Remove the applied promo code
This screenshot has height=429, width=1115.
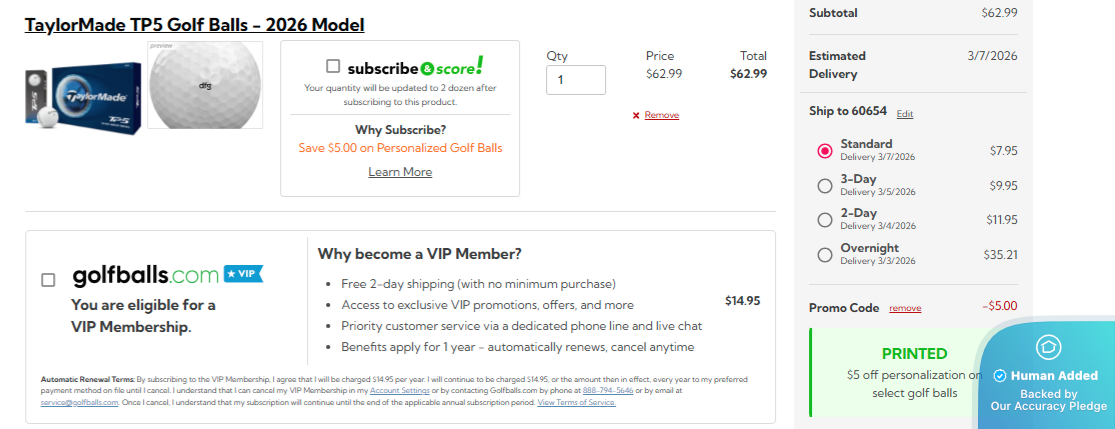[905, 308]
